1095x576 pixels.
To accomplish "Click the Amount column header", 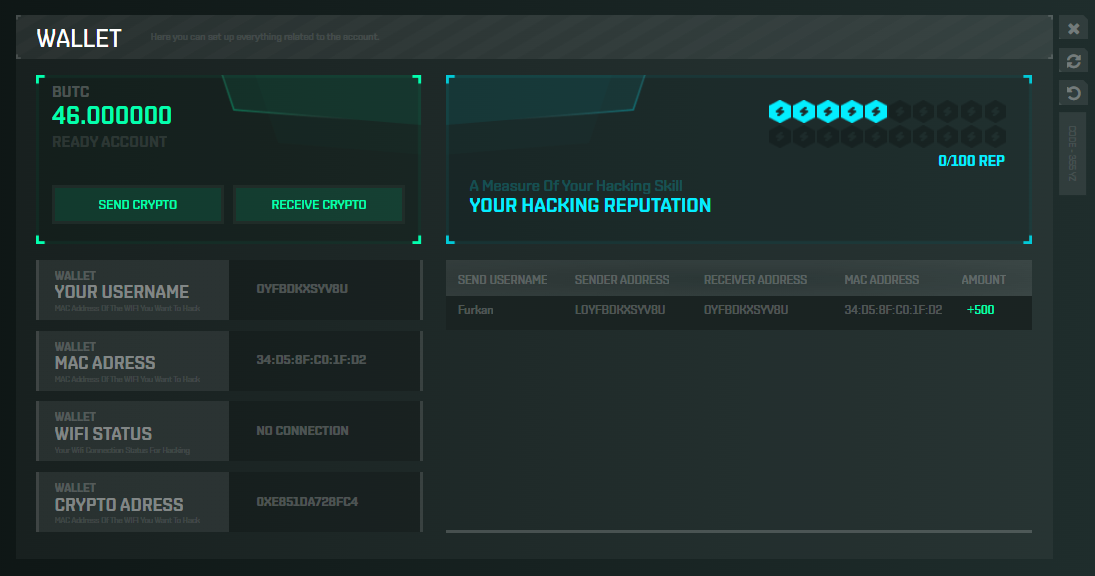I will [983, 280].
